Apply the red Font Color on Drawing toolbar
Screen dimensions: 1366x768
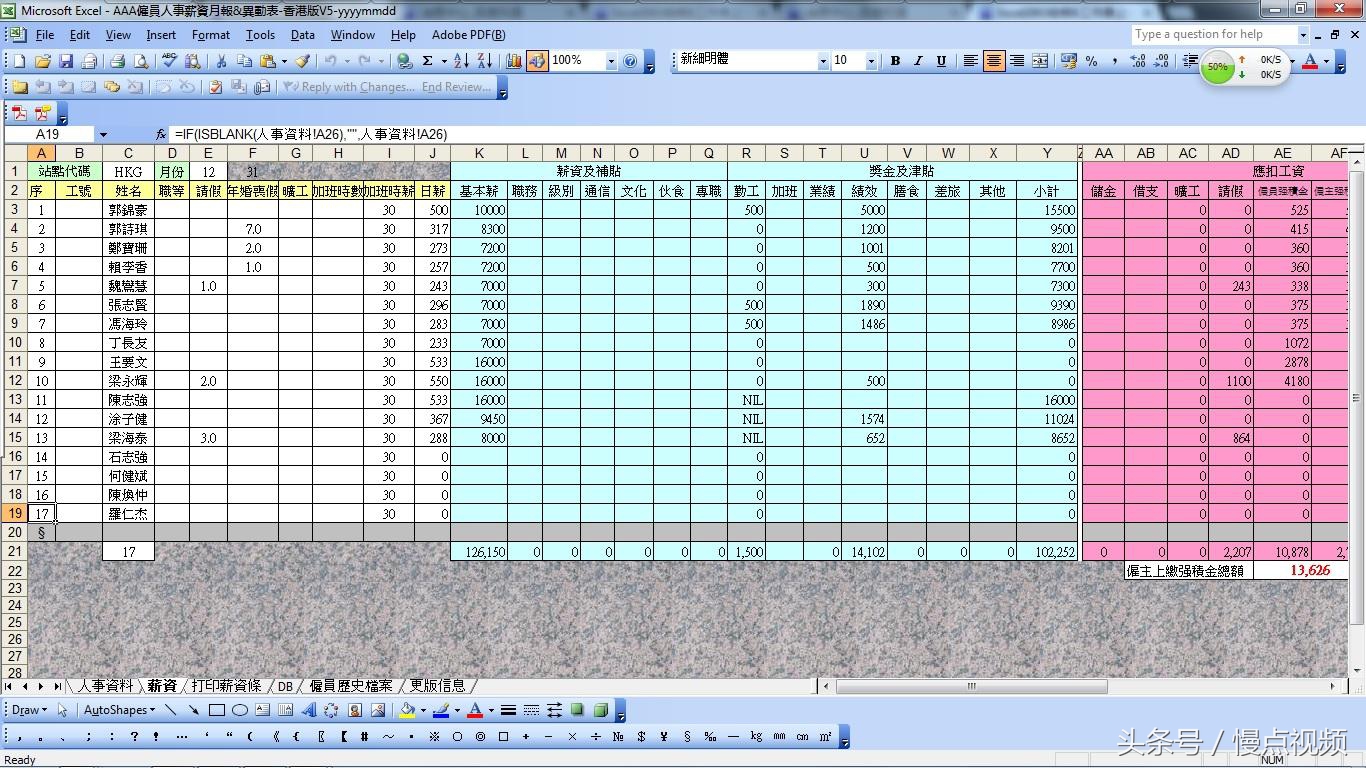[475, 710]
